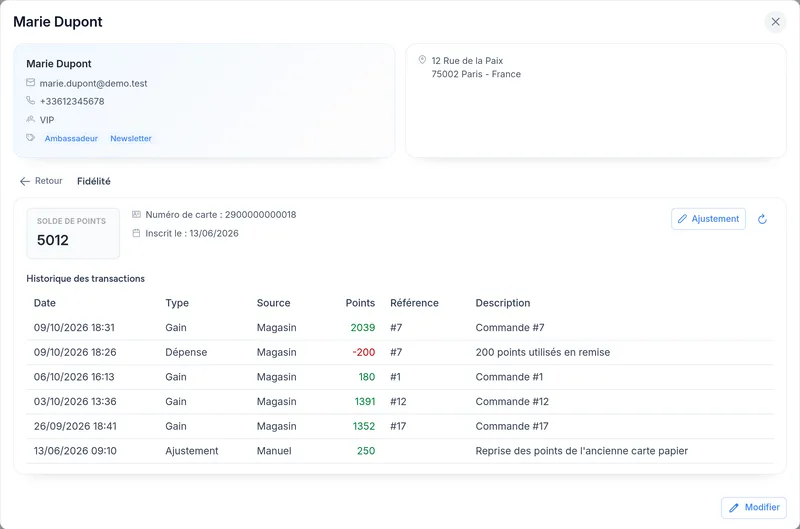The width and height of the screenshot is (800, 529).
Task: Click the Manuel source cell
Action: 274,451
